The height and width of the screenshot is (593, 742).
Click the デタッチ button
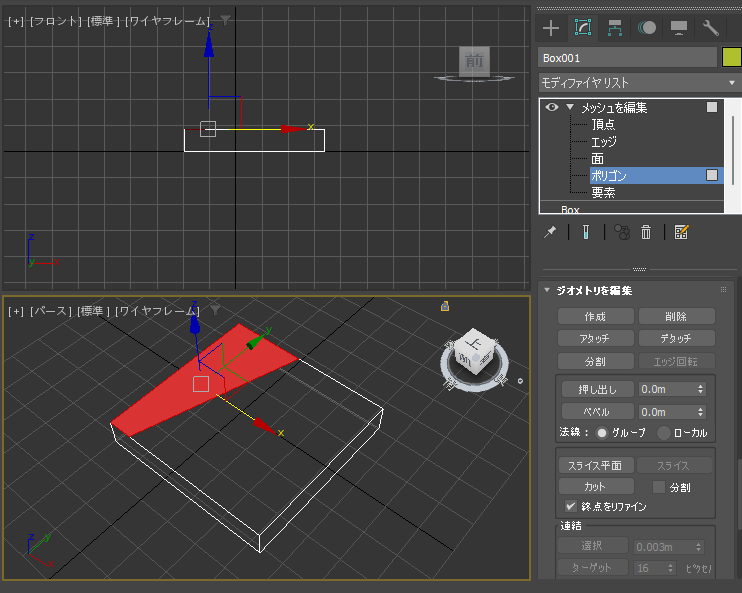(x=676, y=338)
